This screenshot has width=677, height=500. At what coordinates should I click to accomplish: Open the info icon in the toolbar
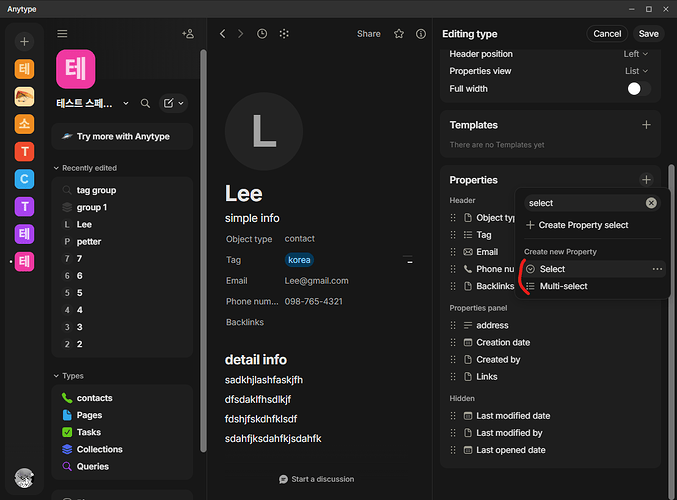pyautogui.click(x=421, y=34)
